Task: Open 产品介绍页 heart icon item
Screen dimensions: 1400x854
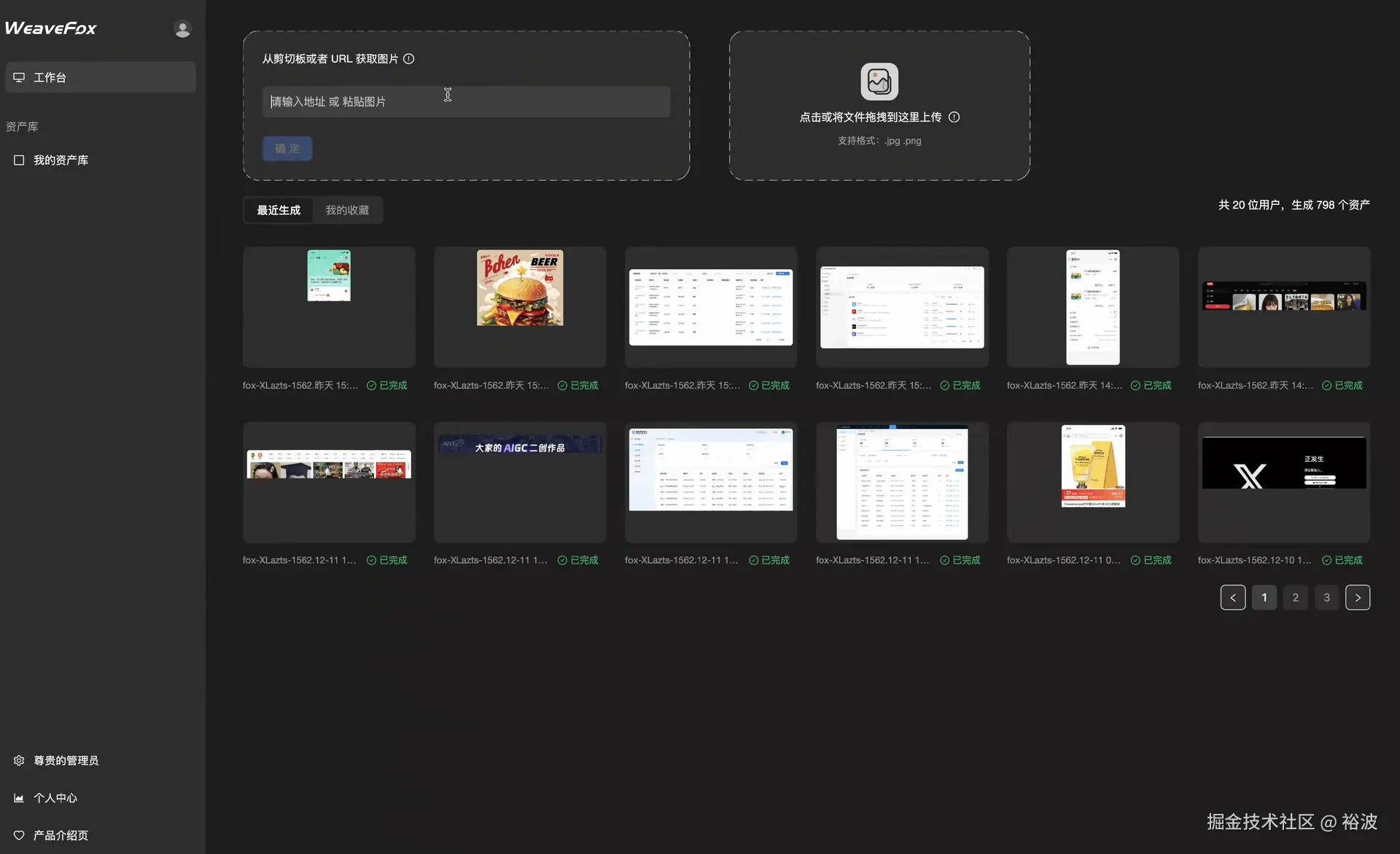Action: (x=19, y=836)
